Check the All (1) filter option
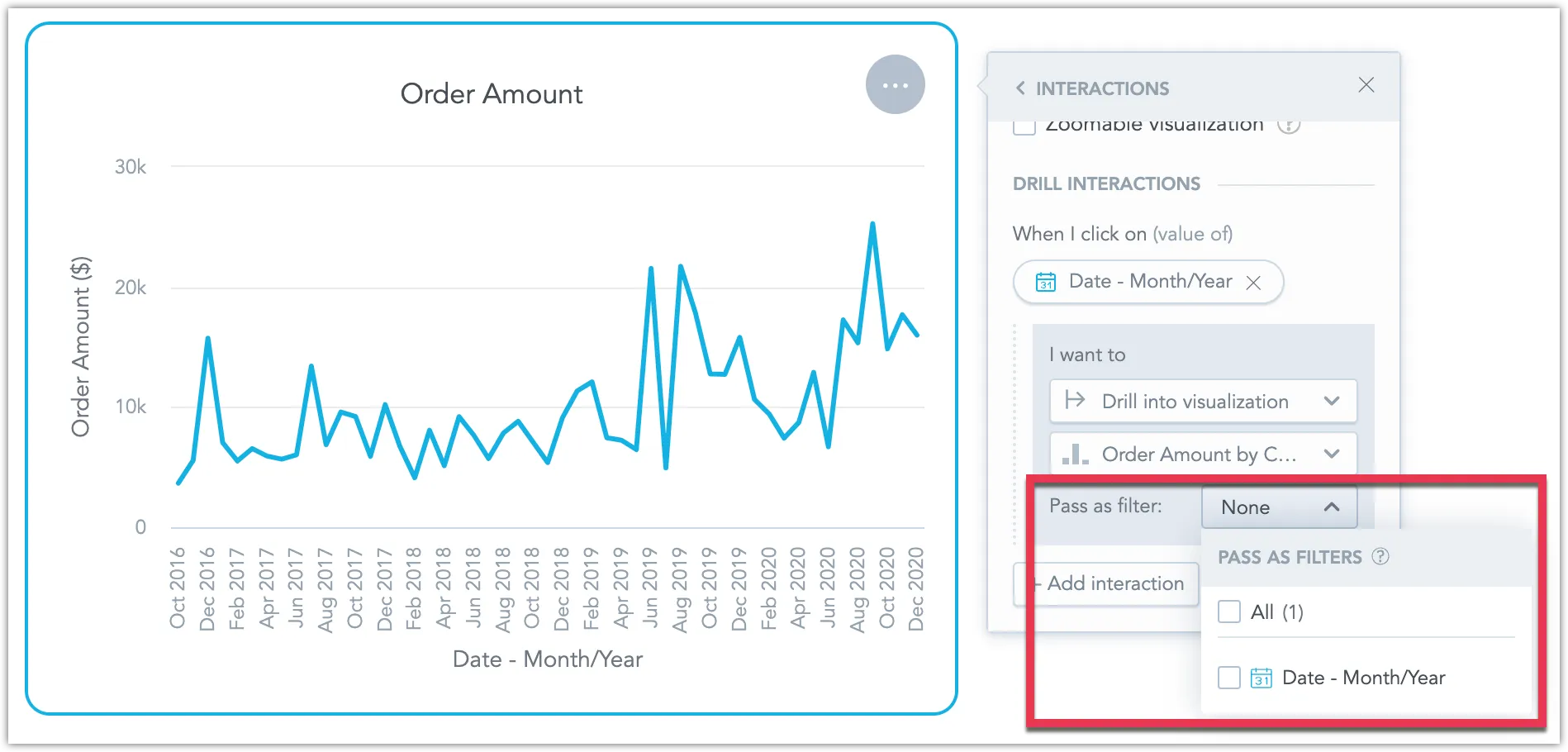The image size is (1568, 752). click(x=1229, y=612)
